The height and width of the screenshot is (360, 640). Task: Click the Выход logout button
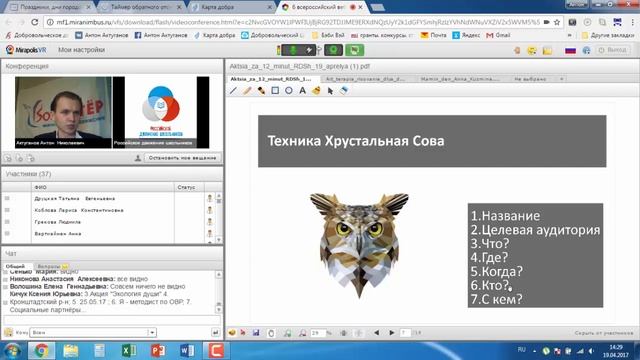[x=612, y=50]
